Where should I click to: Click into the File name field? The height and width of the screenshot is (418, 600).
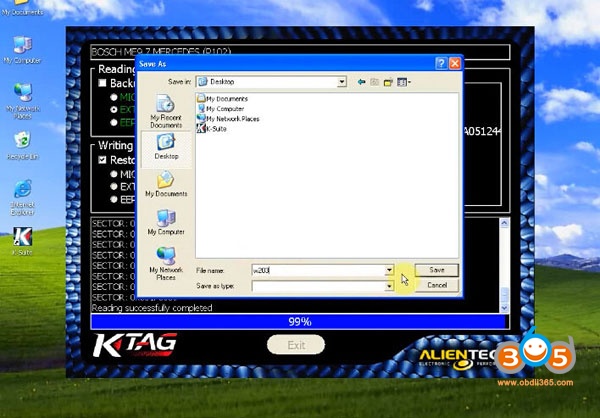318,270
